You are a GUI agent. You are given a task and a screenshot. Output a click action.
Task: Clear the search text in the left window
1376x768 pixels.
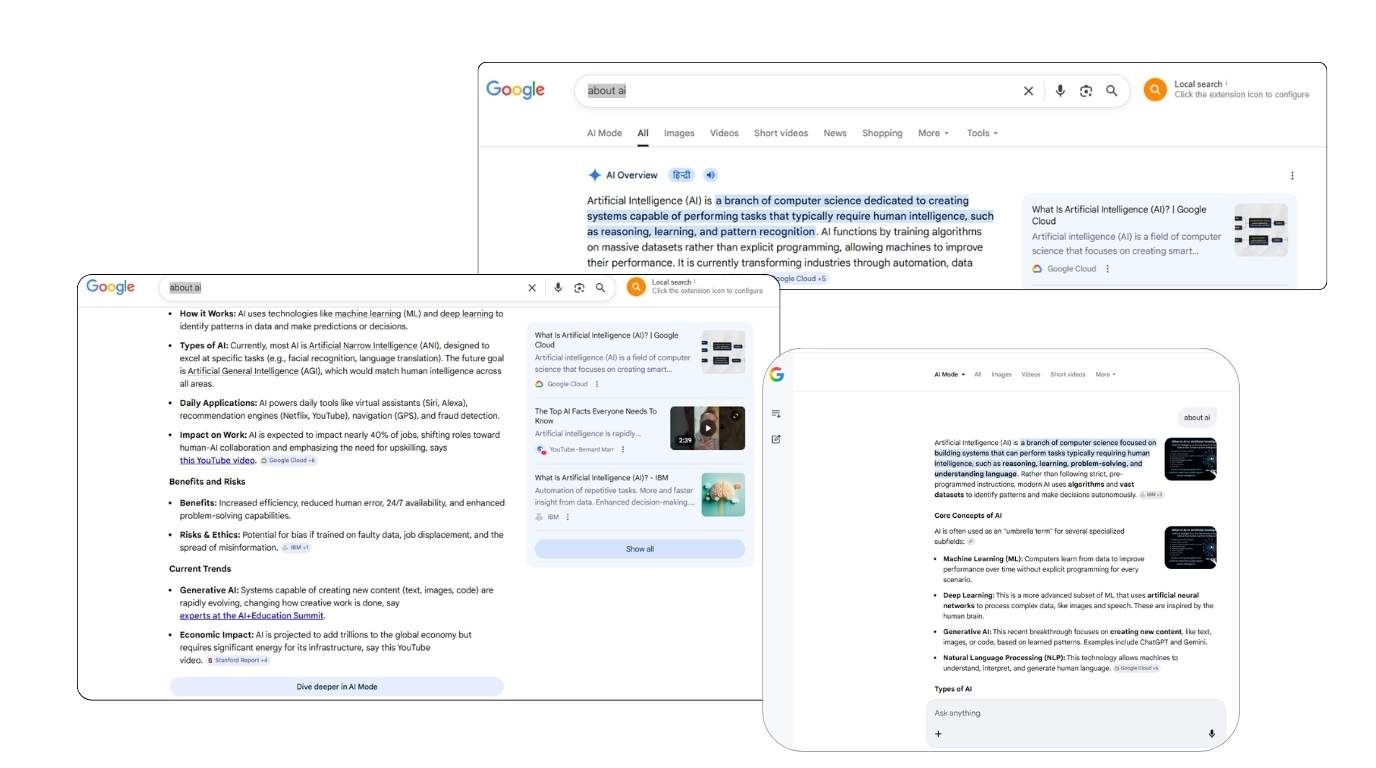[532, 288]
